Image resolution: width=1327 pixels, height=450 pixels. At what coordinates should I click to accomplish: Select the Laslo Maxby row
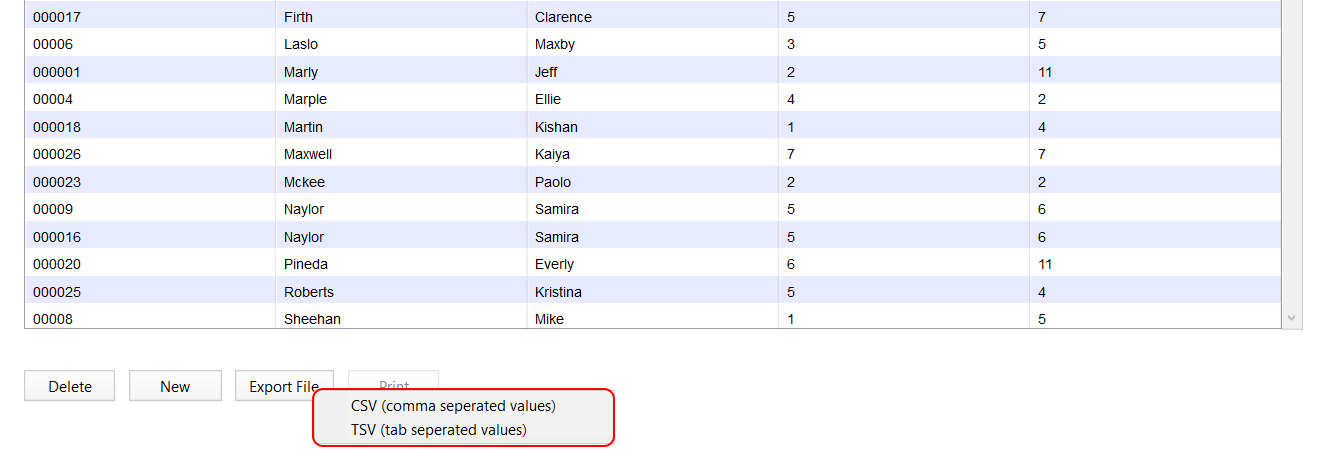pyautogui.click(x=653, y=44)
